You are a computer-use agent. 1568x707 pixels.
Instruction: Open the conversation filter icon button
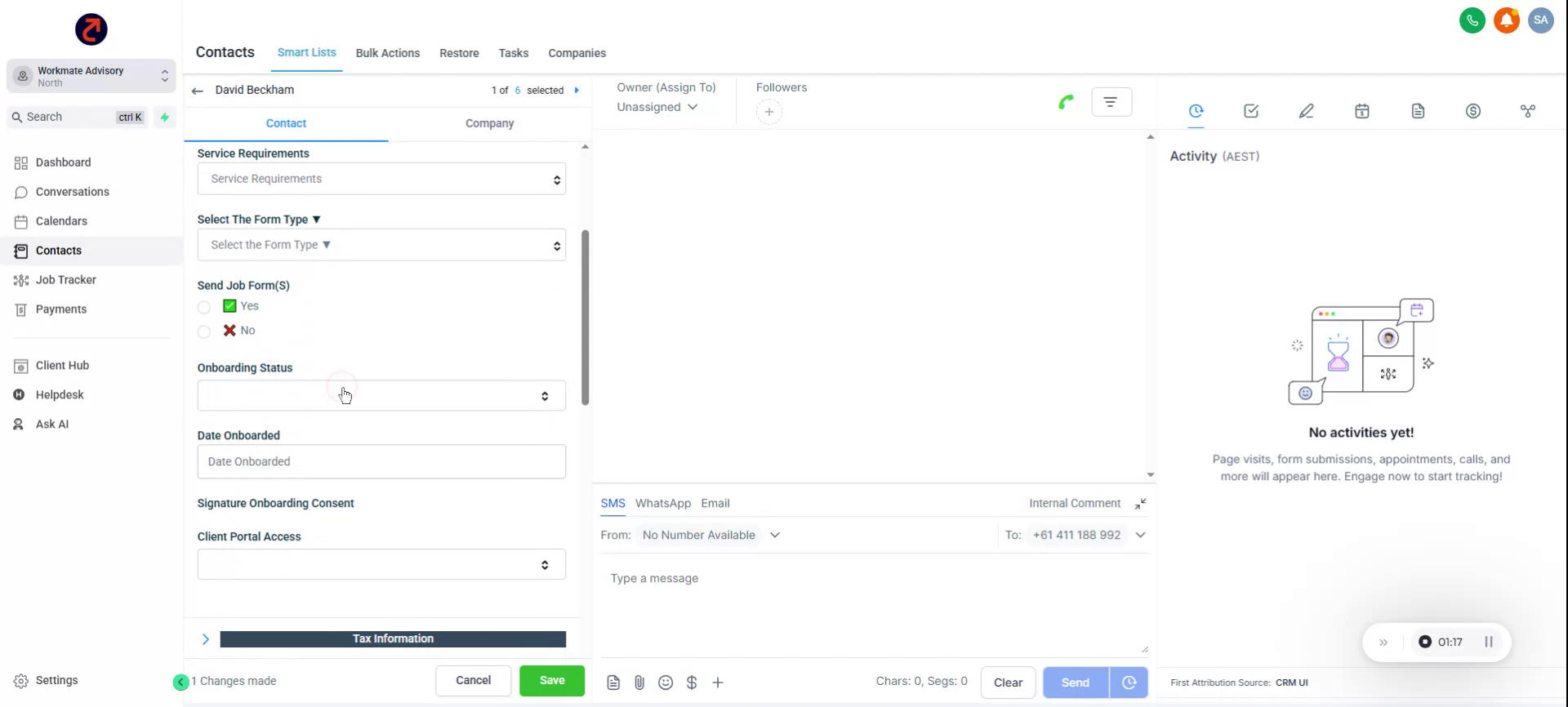tap(1111, 102)
